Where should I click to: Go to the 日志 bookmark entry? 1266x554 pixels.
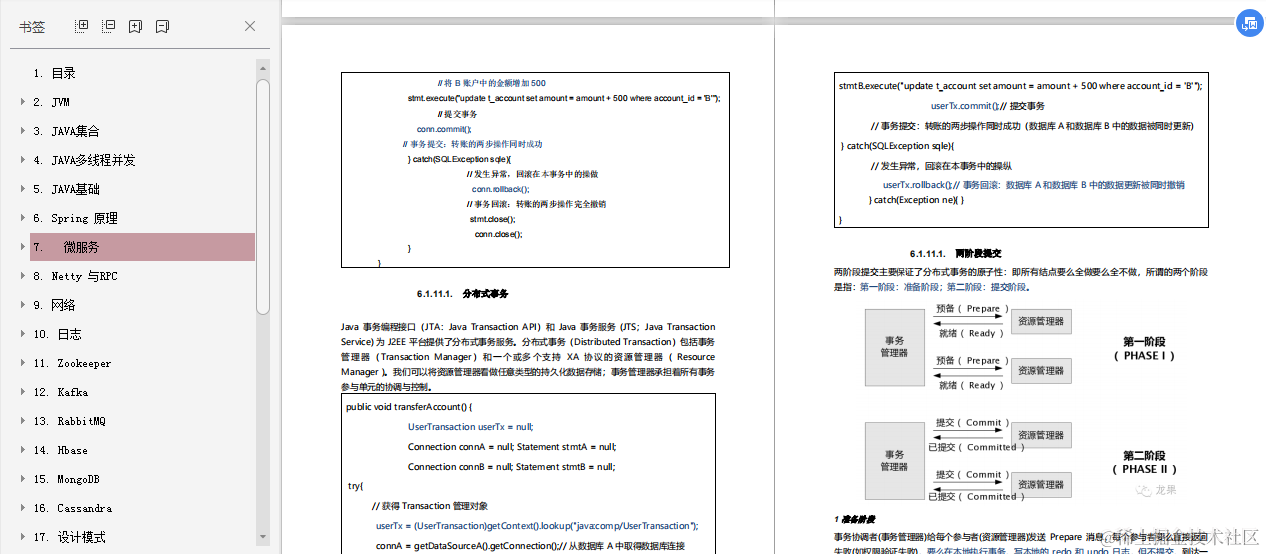coord(57,334)
